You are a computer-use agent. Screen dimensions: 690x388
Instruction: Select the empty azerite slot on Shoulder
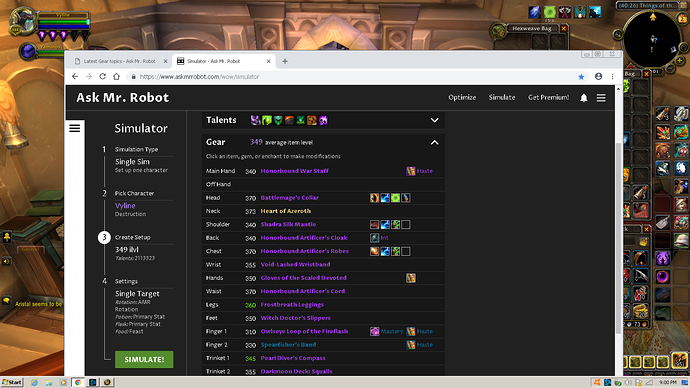[406, 225]
